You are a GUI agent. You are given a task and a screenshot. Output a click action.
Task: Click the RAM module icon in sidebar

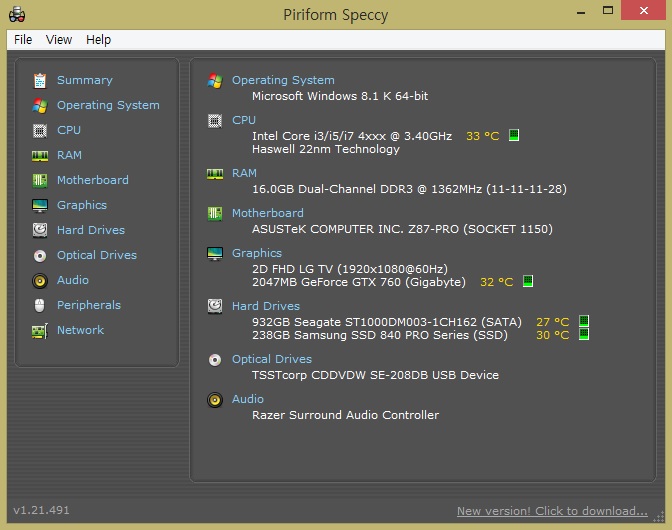pyautogui.click(x=40, y=155)
